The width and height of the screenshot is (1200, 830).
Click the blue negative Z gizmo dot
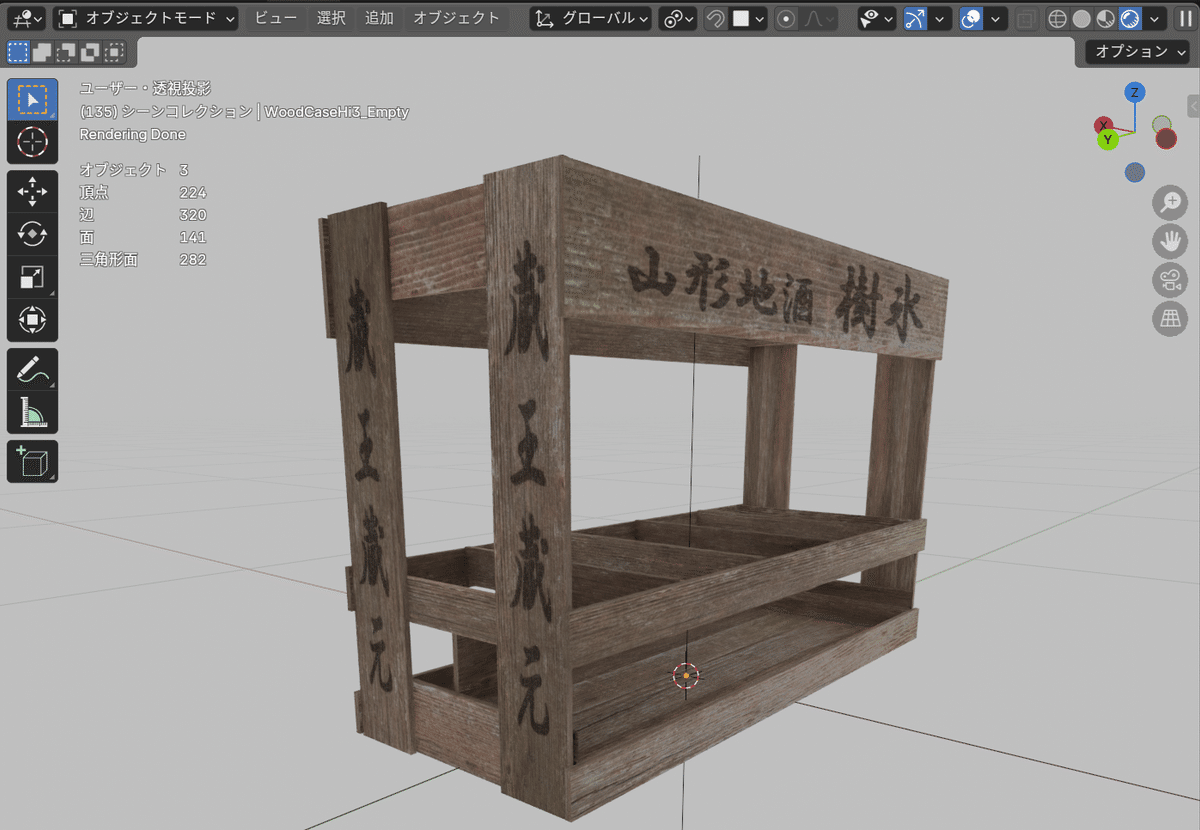(x=1134, y=172)
